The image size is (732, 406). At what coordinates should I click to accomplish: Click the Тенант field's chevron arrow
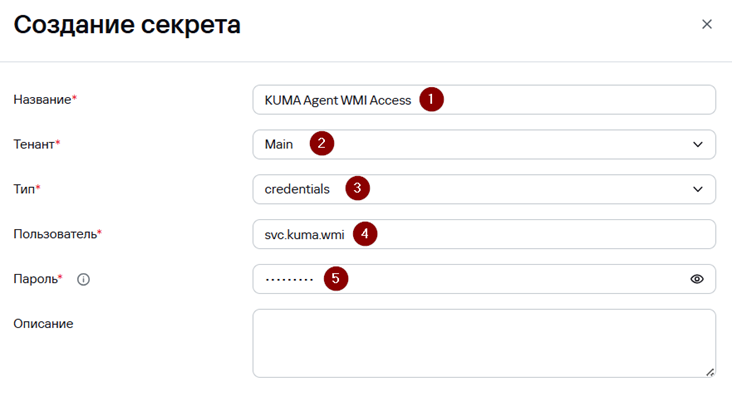click(697, 145)
